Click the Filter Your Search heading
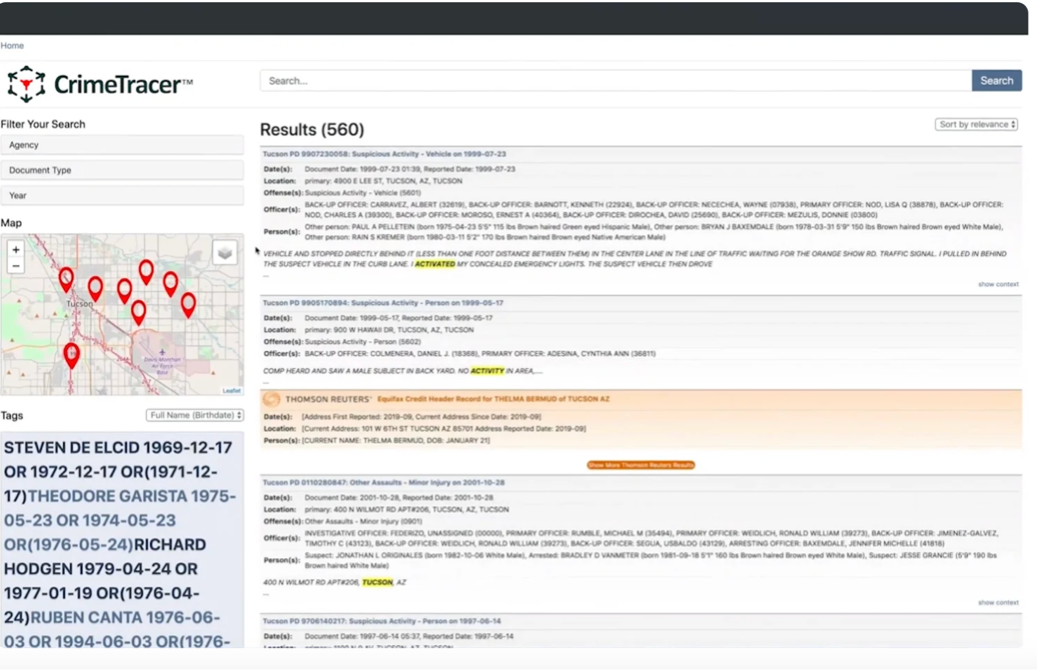The height and width of the screenshot is (672, 1041). click(x=43, y=124)
